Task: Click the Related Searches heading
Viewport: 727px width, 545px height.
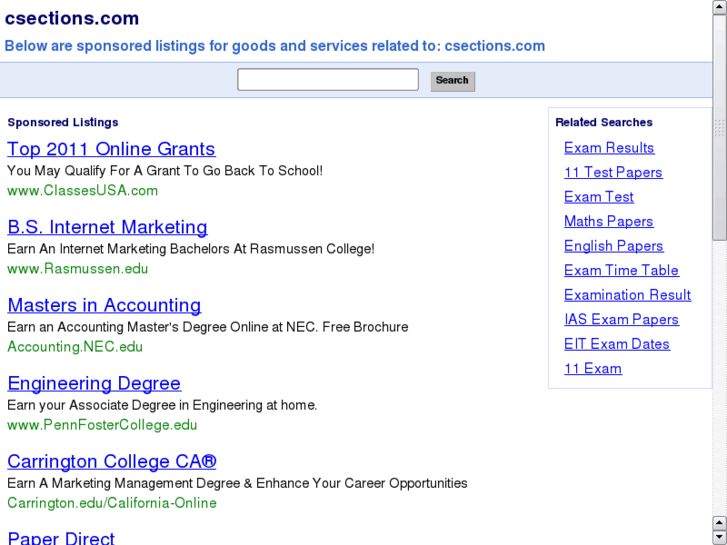Action: (x=604, y=122)
